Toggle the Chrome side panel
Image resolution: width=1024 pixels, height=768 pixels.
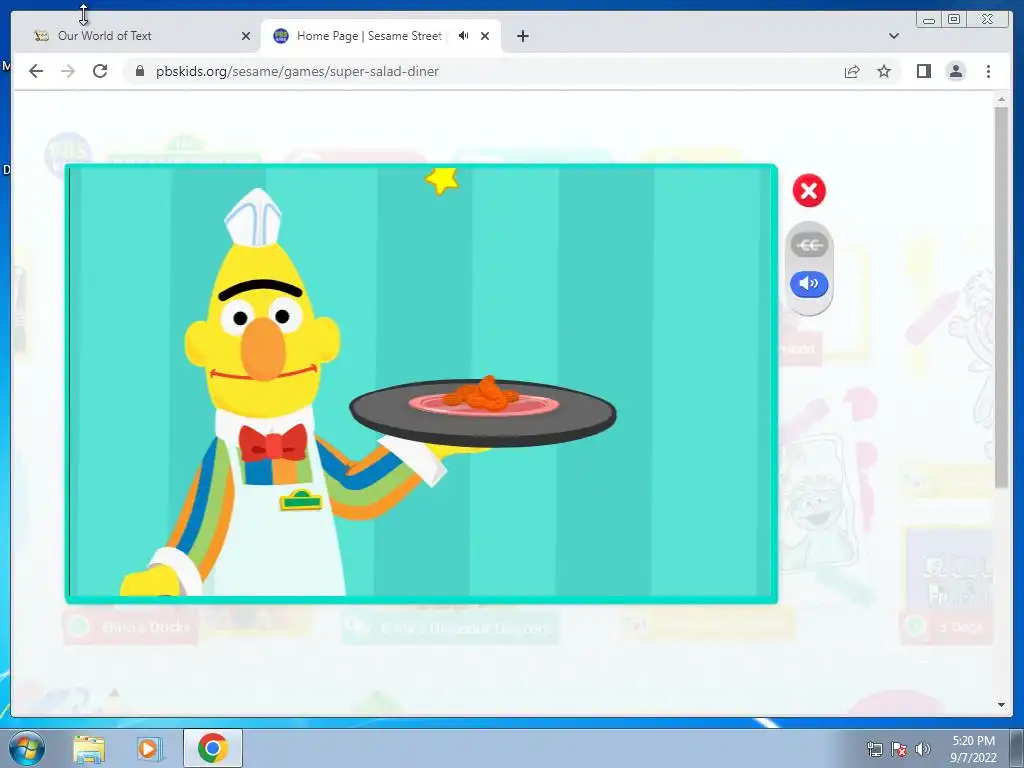(x=923, y=71)
